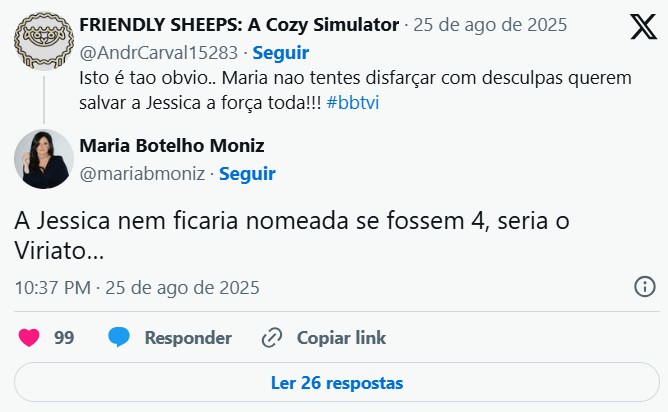Click the Copiar link chain icon
The image size is (668, 412).
point(271,338)
